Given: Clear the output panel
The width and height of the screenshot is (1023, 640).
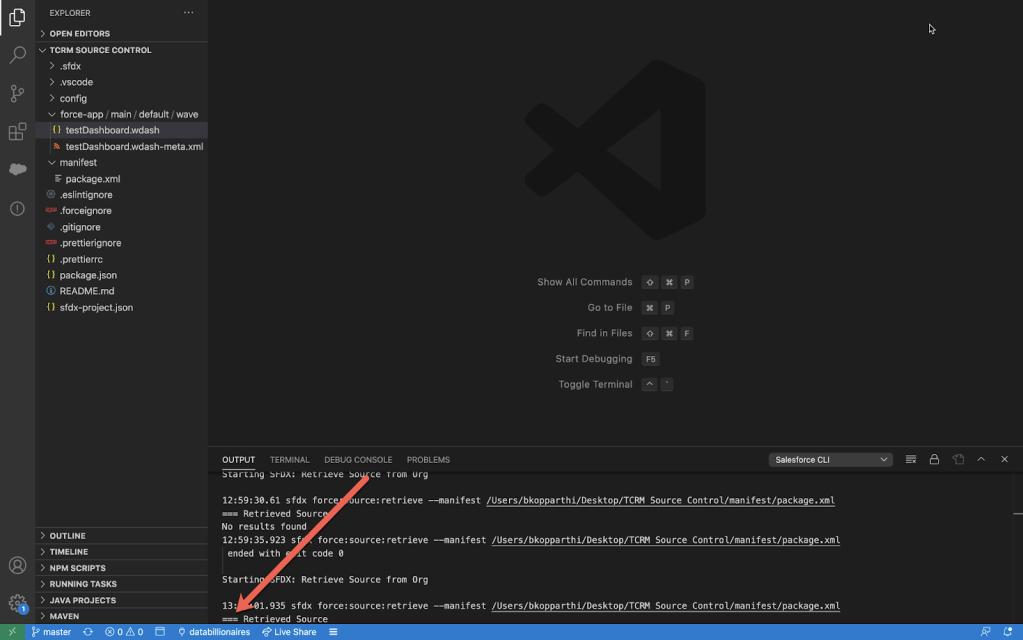Looking at the screenshot, I should click(x=911, y=460).
